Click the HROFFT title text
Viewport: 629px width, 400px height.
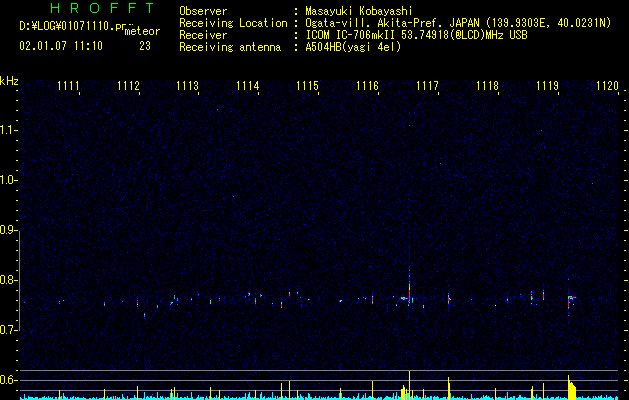[103, 8]
